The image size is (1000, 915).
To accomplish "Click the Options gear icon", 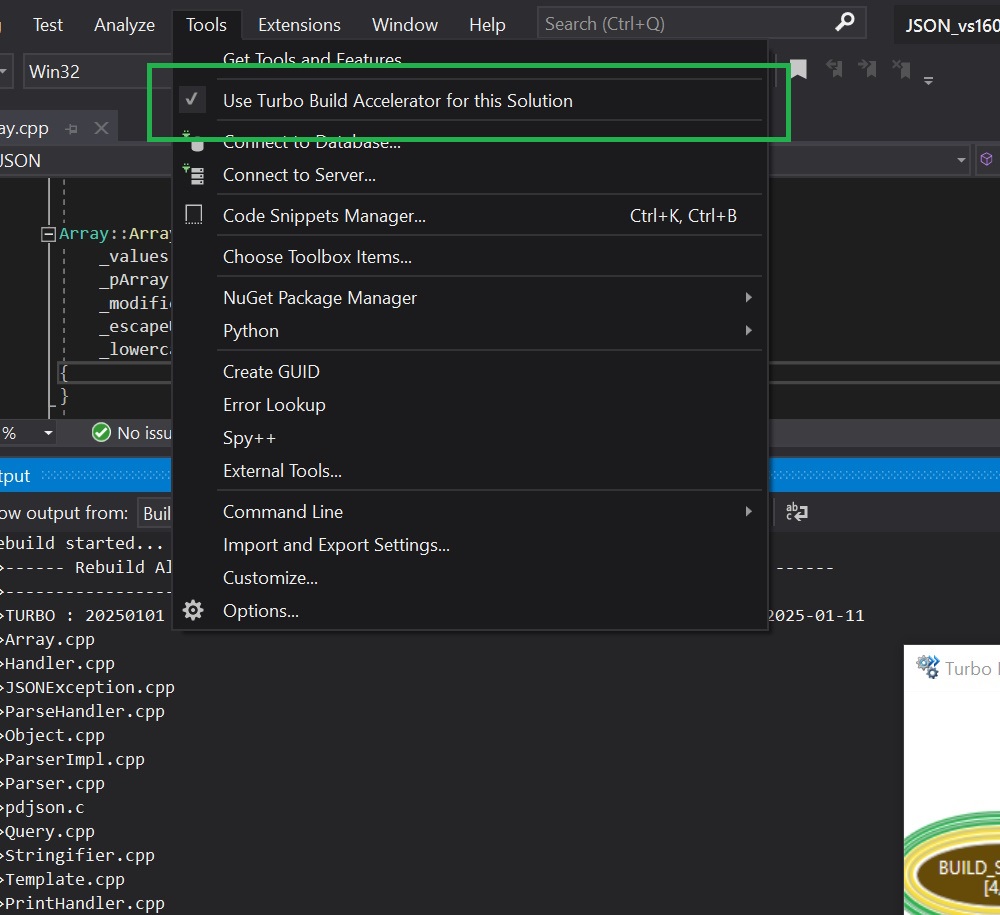I will tap(194, 611).
